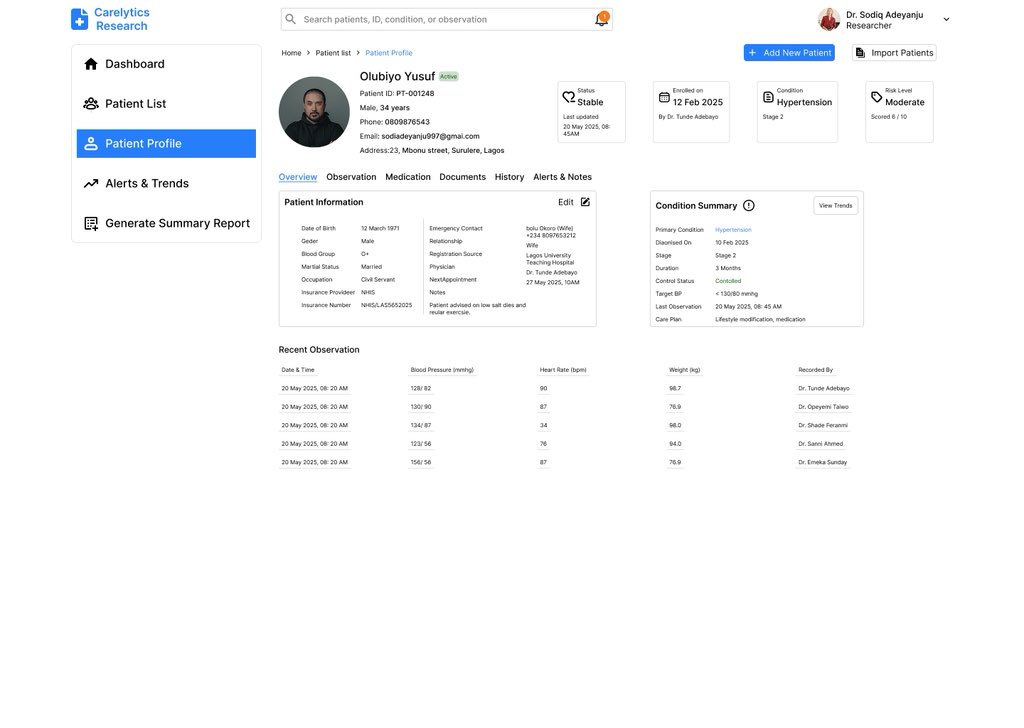Click the Condition document icon

click(x=769, y=97)
